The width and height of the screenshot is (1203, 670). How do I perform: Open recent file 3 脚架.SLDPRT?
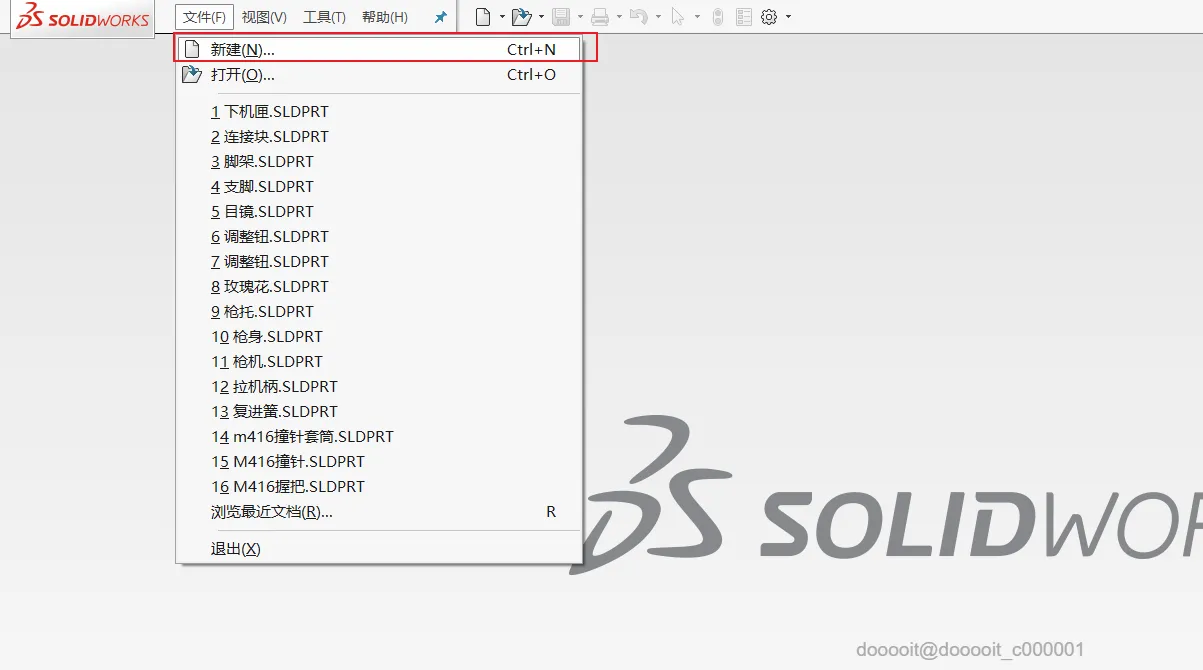[379, 161]
